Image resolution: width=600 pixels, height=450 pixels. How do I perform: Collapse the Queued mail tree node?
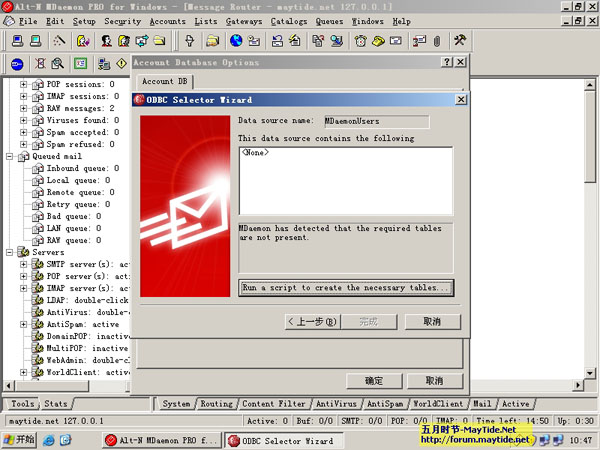10,156
